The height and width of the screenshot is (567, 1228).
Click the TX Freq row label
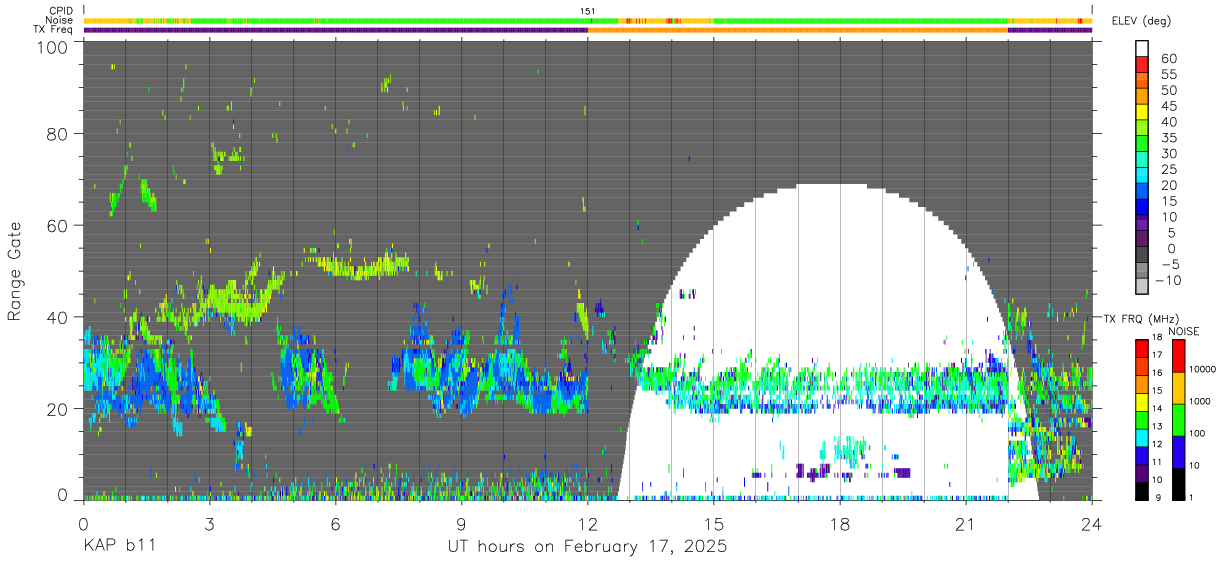[53, 29]
